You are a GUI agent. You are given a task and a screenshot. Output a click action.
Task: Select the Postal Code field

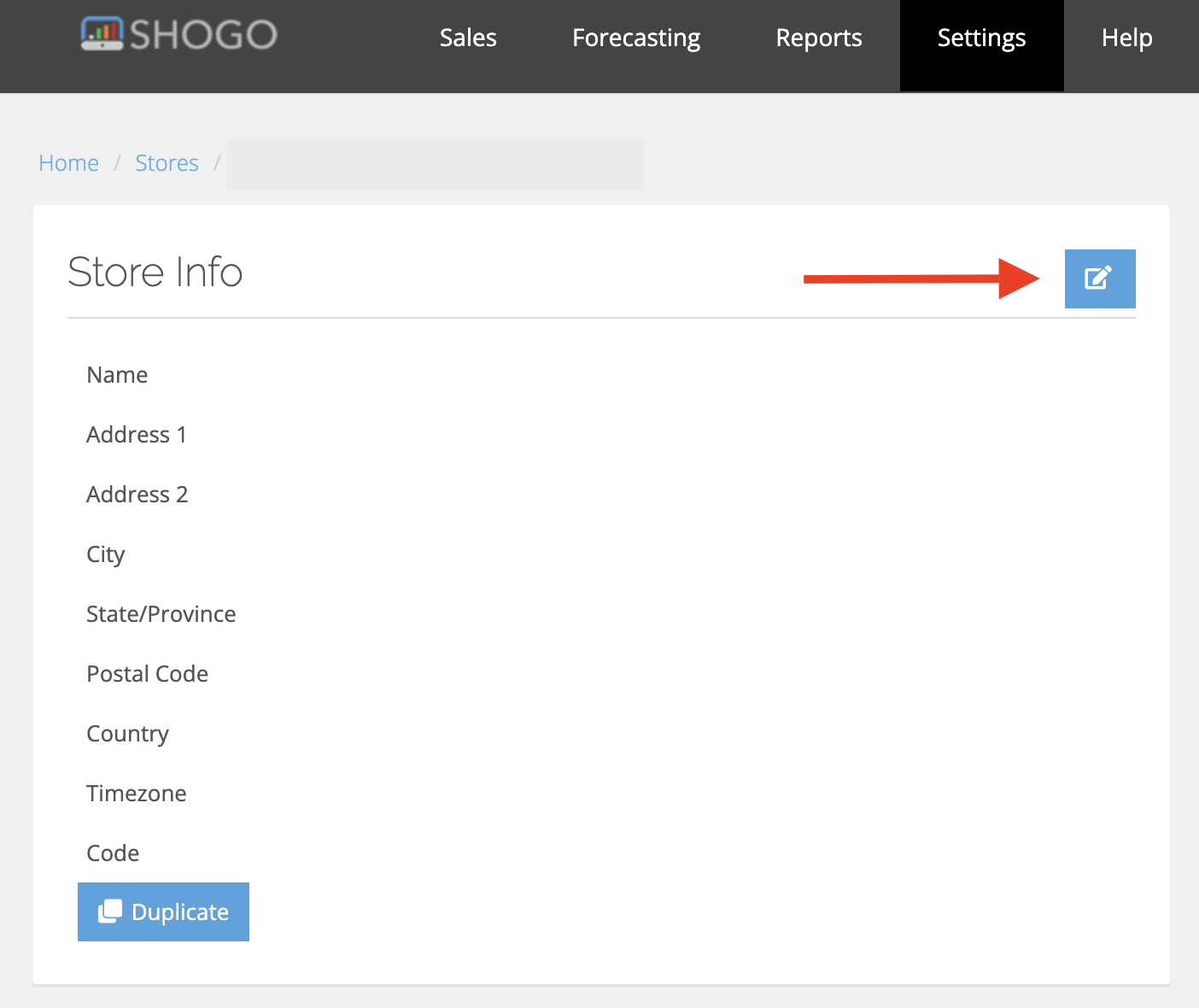(147, 673)
